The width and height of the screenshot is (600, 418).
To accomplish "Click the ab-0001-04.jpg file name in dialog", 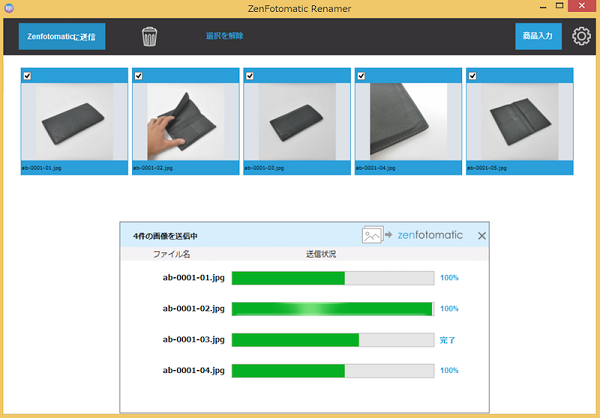I will tap(194, 371).
